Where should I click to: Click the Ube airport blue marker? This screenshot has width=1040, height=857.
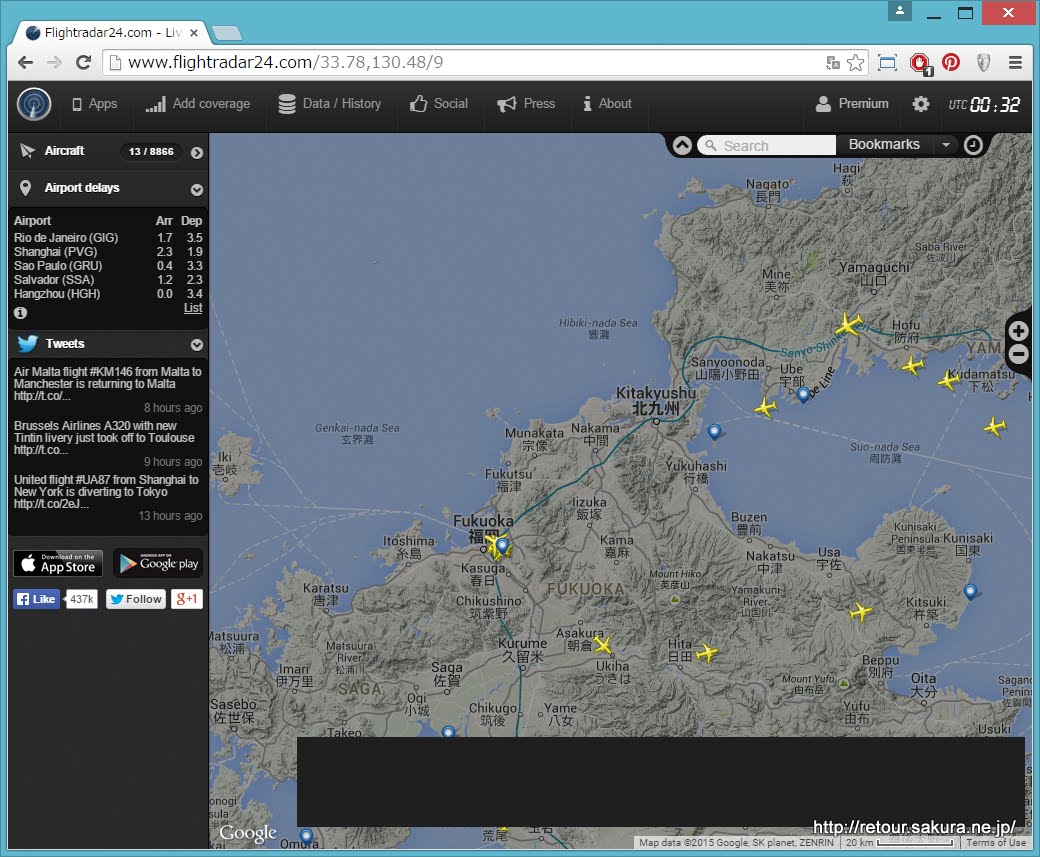tap(803, 395)
